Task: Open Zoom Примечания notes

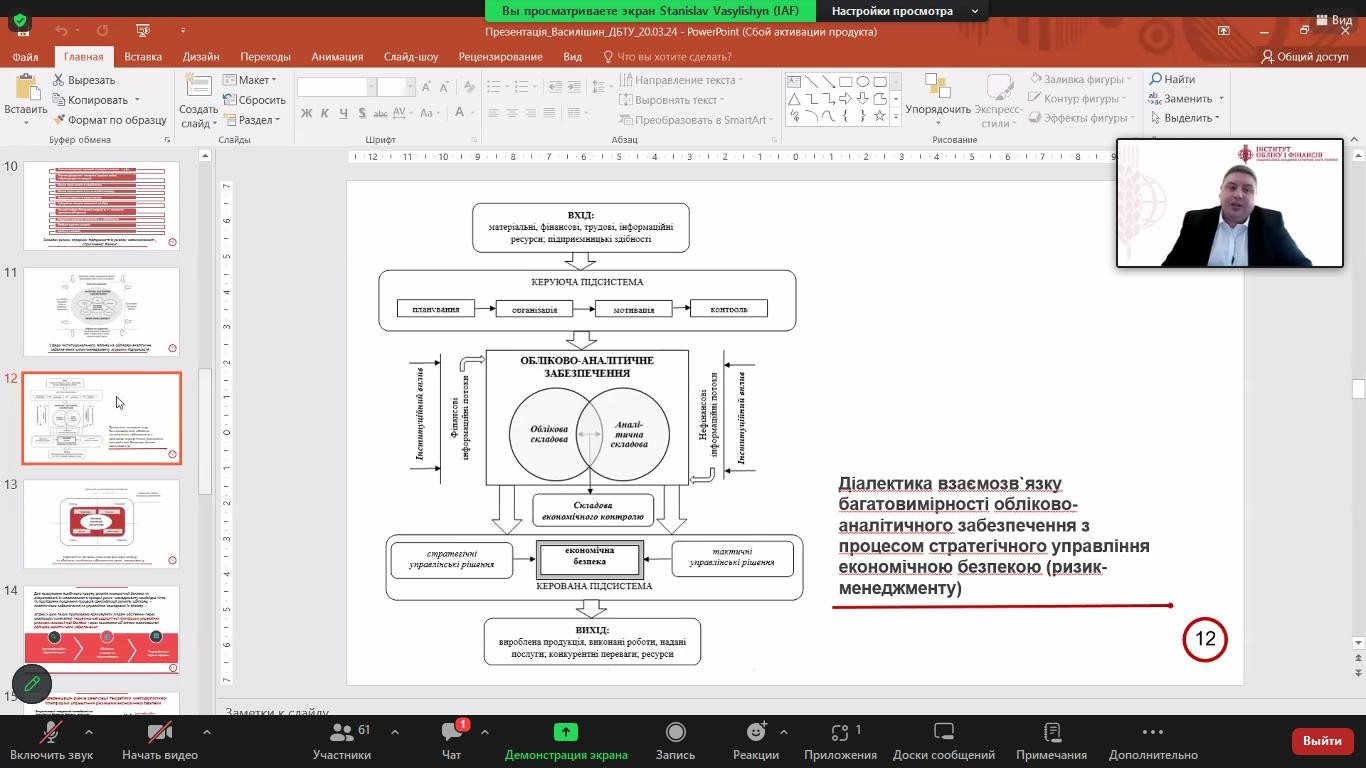Action: pyautogui.click(x=1051, y=741)
